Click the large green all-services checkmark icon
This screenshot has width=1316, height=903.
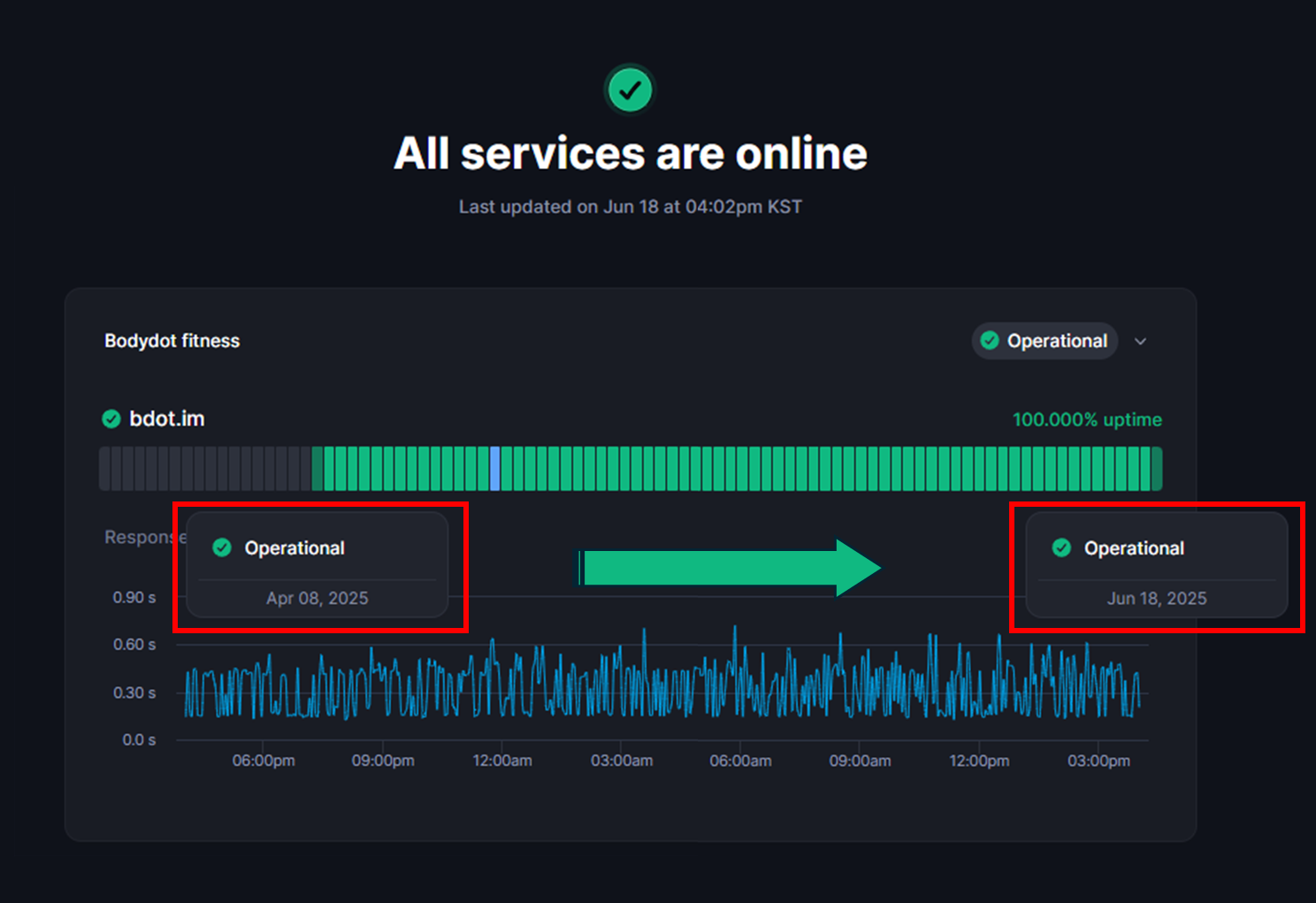point(630,89)
